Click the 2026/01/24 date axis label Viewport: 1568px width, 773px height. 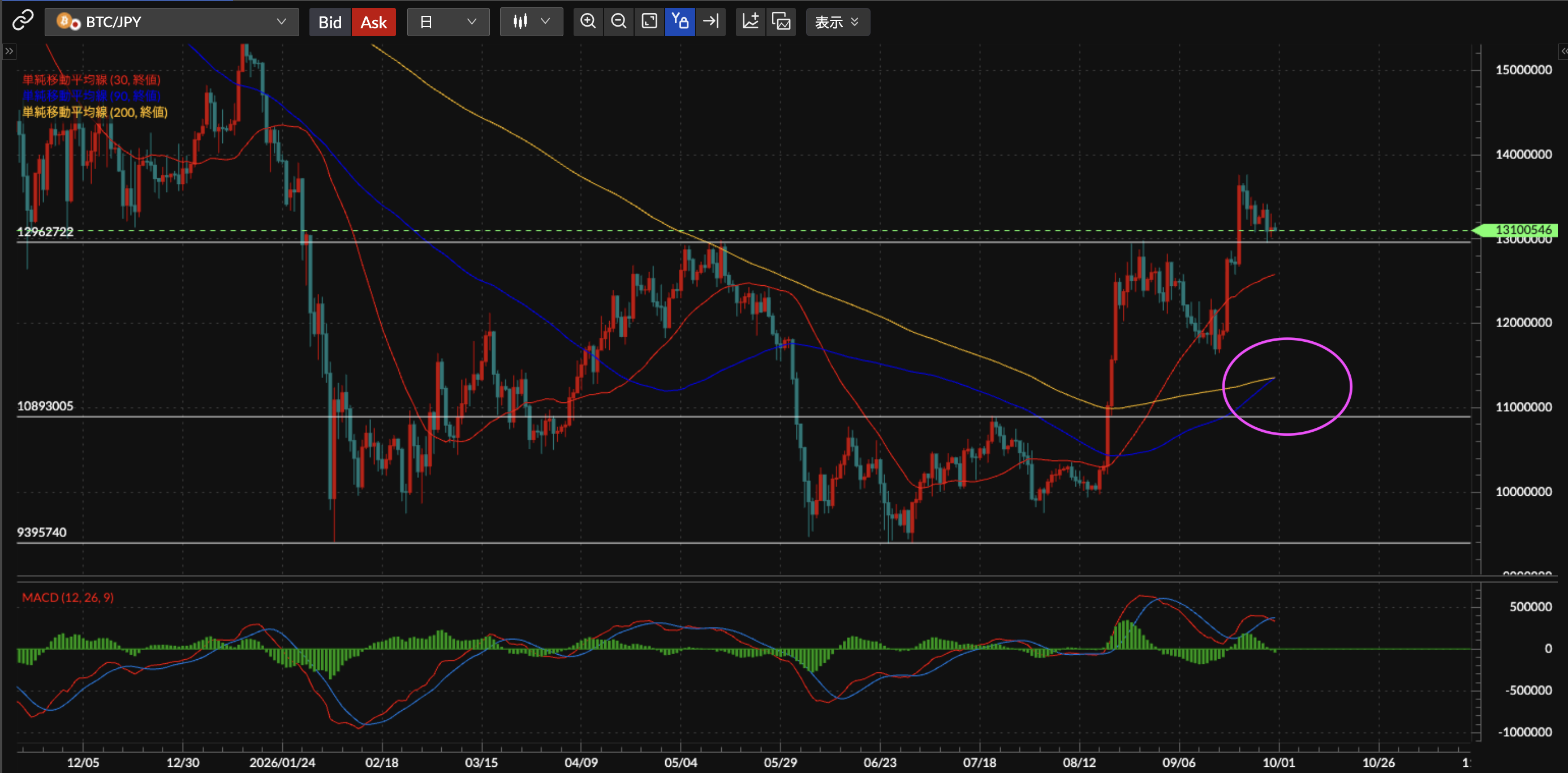click(x=282, y=763)
